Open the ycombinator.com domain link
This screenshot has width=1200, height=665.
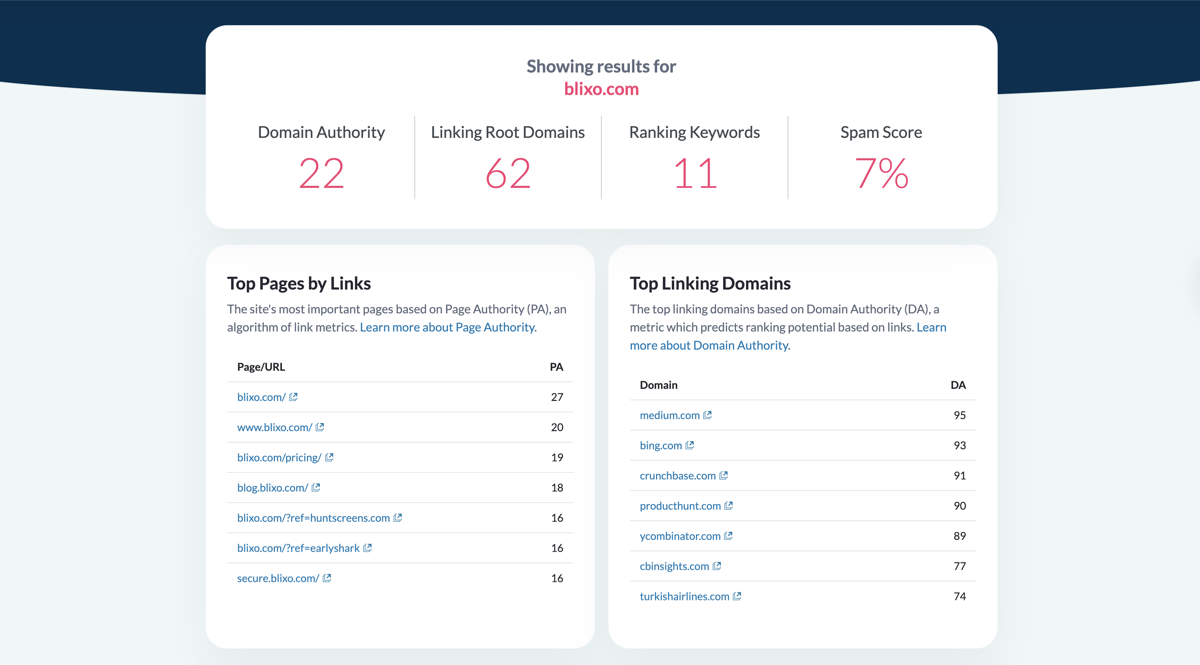pos(680,536)
